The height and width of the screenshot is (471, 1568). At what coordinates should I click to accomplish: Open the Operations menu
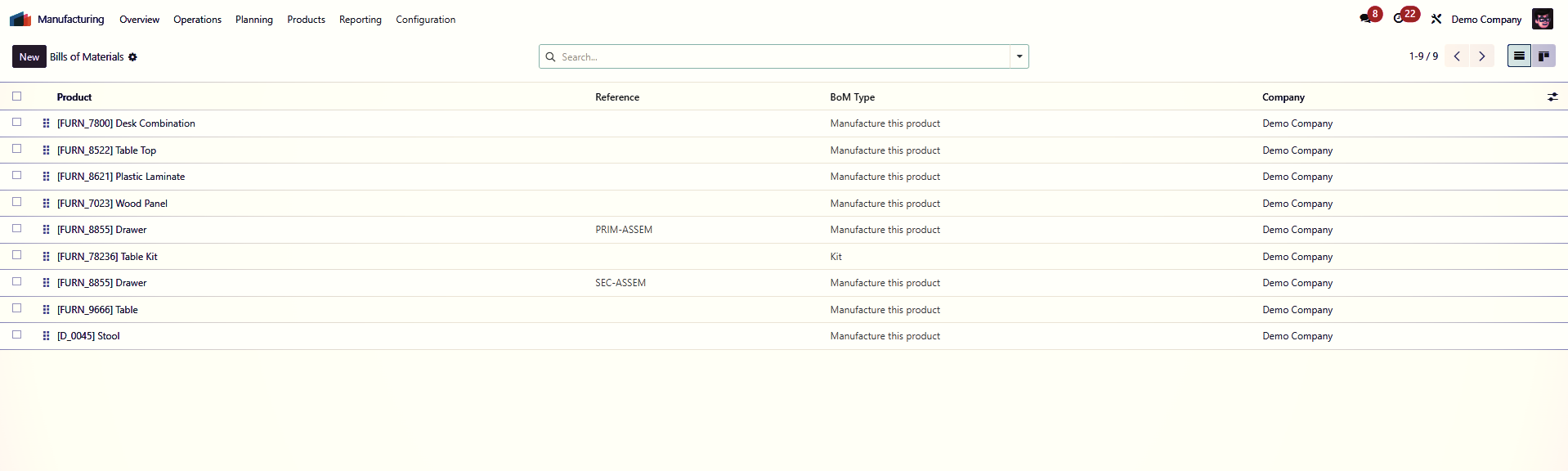pyautogui.click(x=197, y=20)
